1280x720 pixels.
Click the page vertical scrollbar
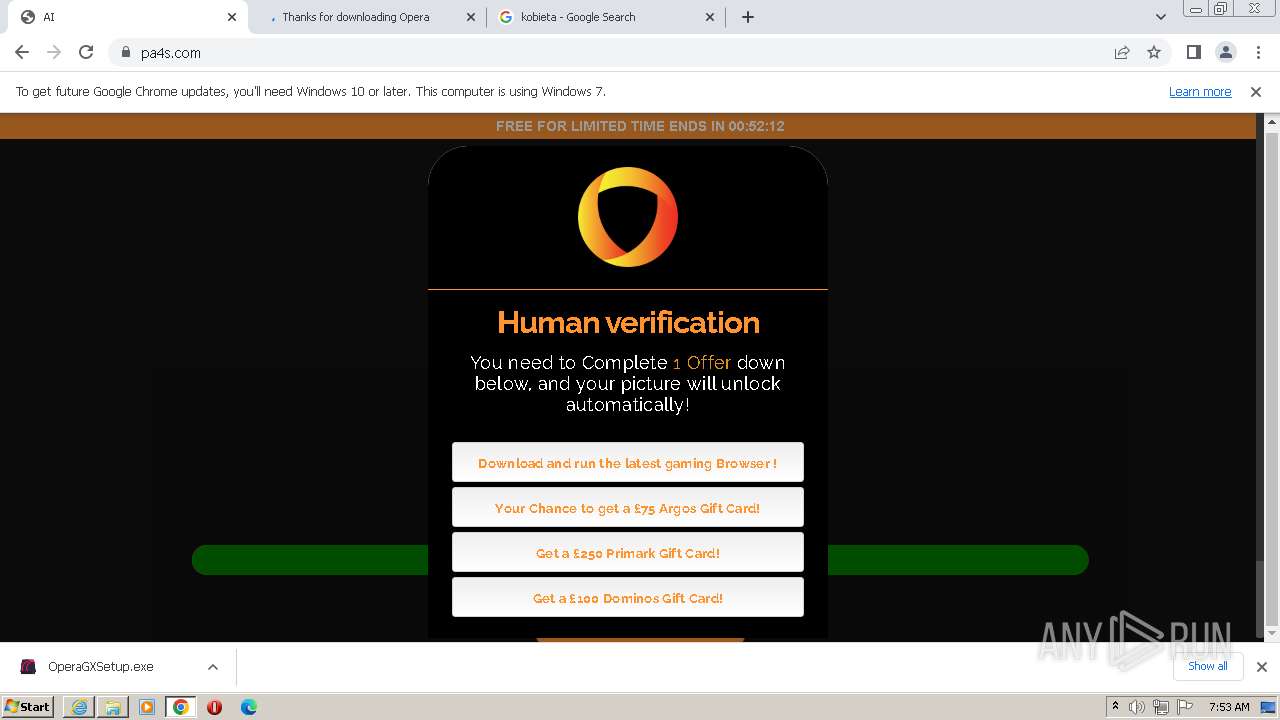(x=1272, y=377)
